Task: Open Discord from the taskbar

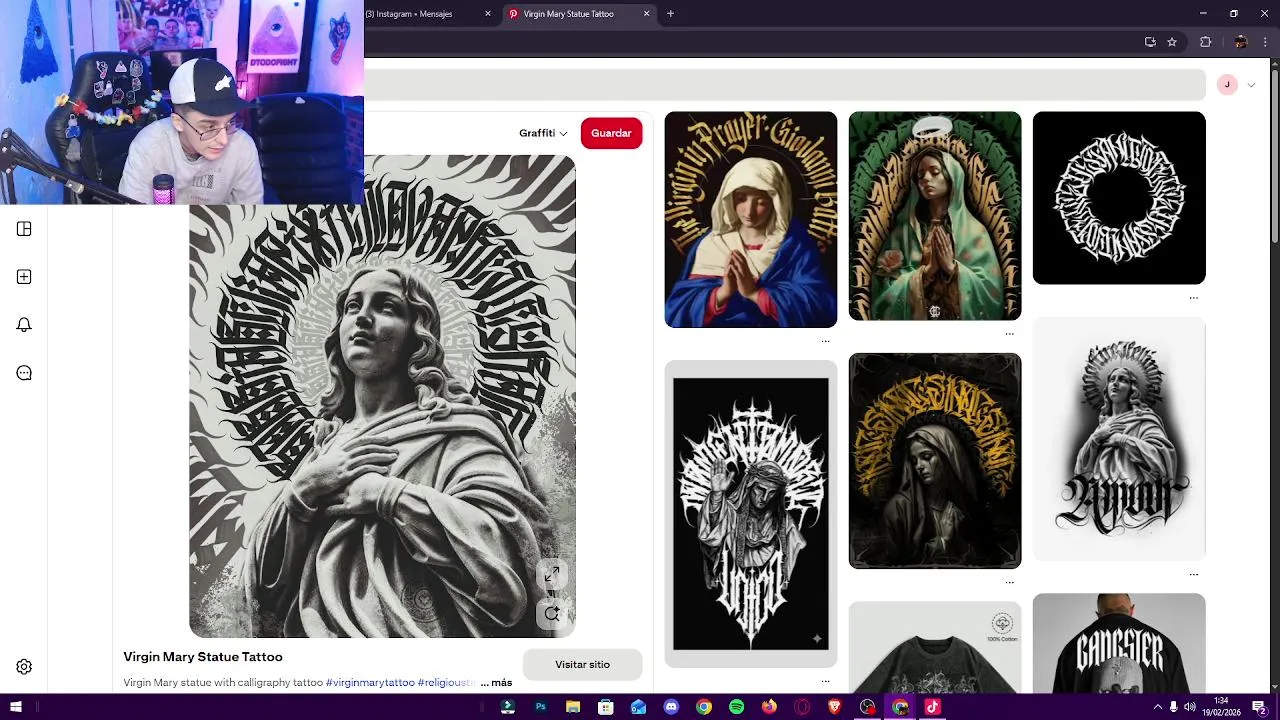Action: click(x=671, y=707)
